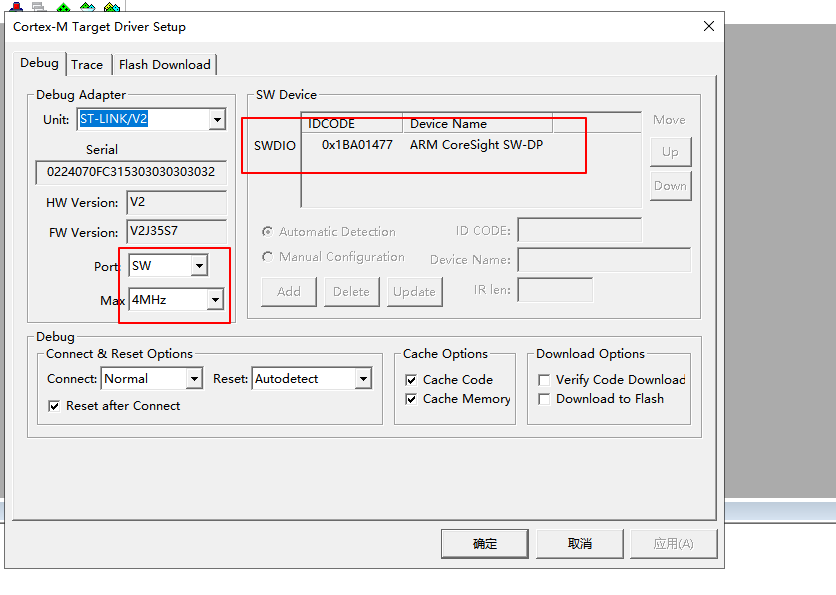Cancel with the 取消 button
This screenshot has height=595, width=836.
click(x=580, y=544)
